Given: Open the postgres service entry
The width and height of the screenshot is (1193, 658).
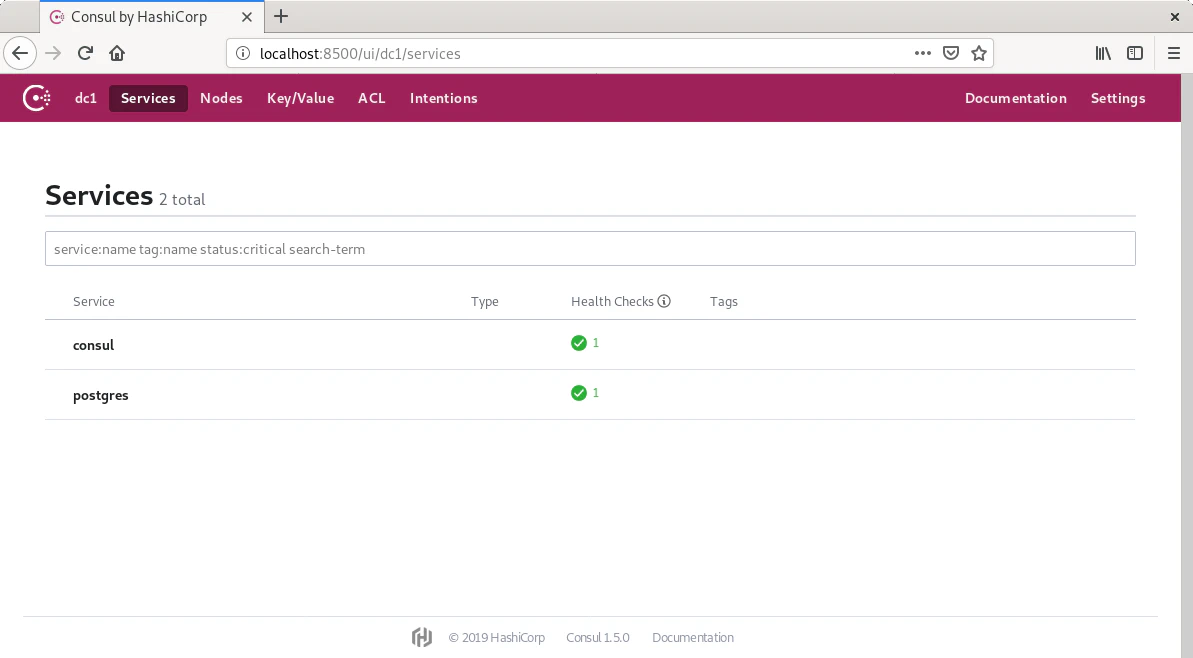Looking at the screenshot, I should click(101, 395).
